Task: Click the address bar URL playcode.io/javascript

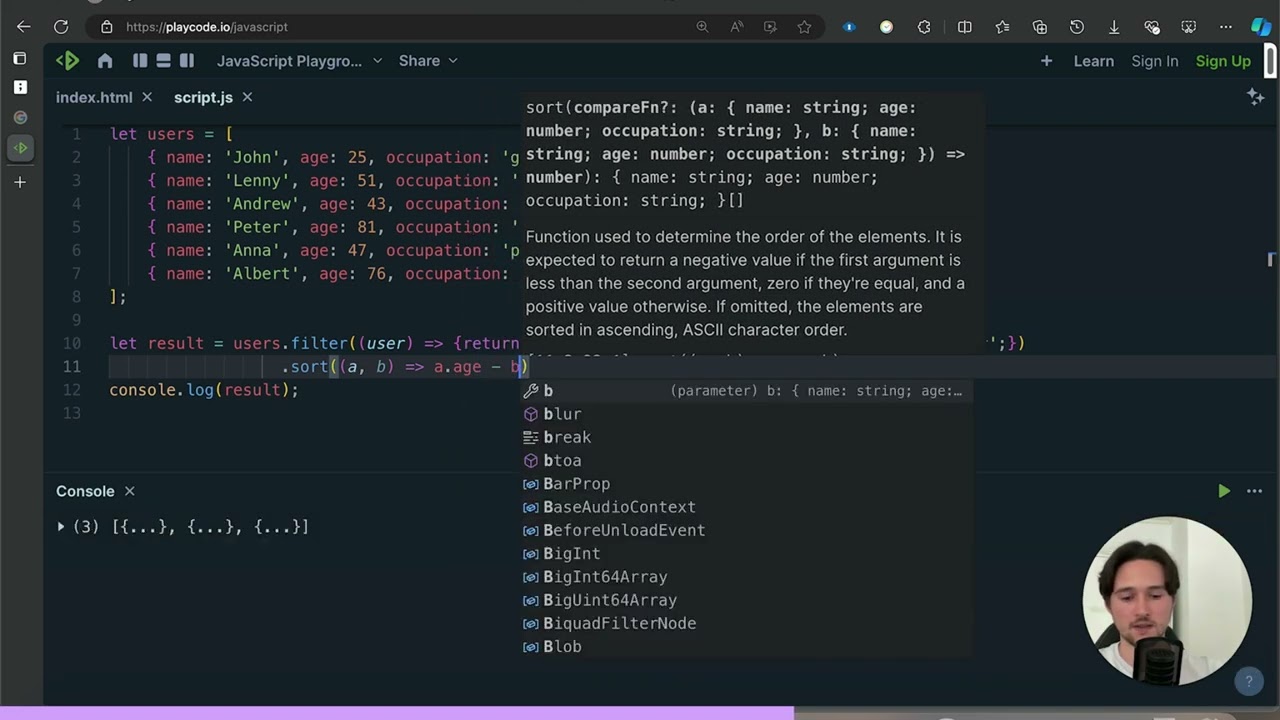Action: (x=207, y=27)
